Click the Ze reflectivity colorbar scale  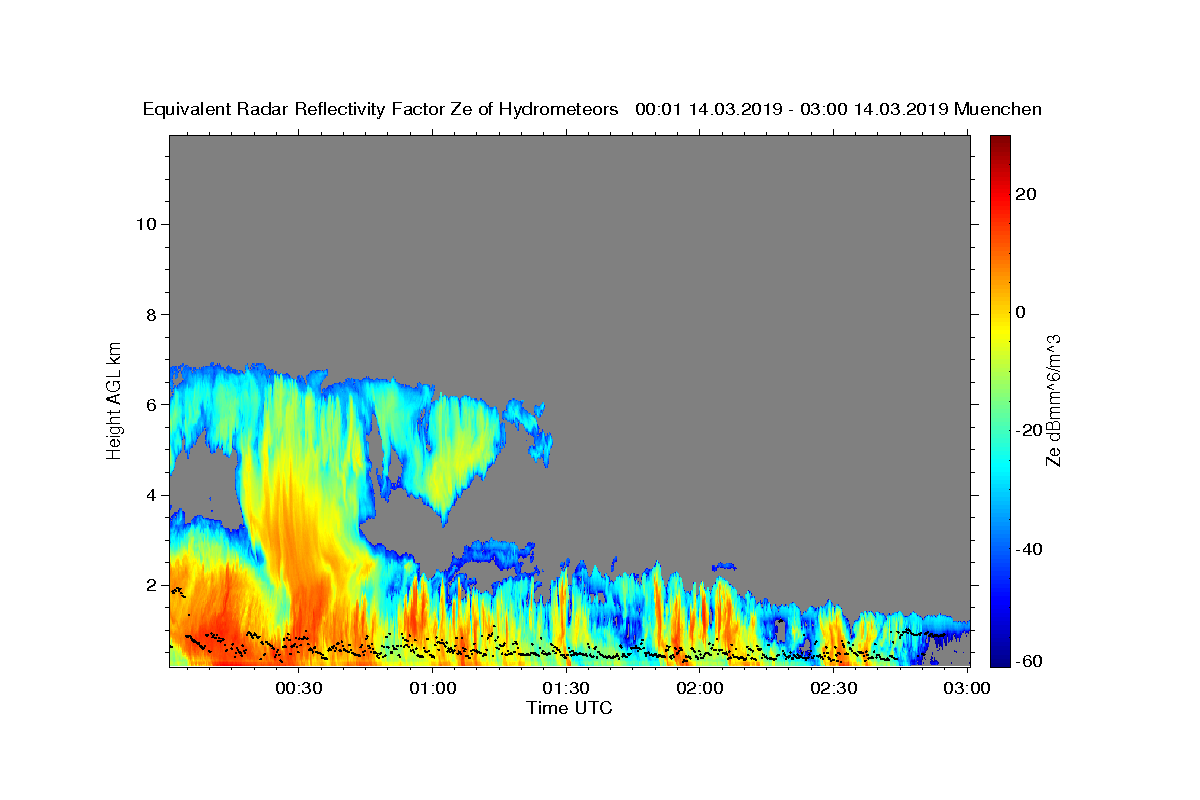(x=999, y=400)
